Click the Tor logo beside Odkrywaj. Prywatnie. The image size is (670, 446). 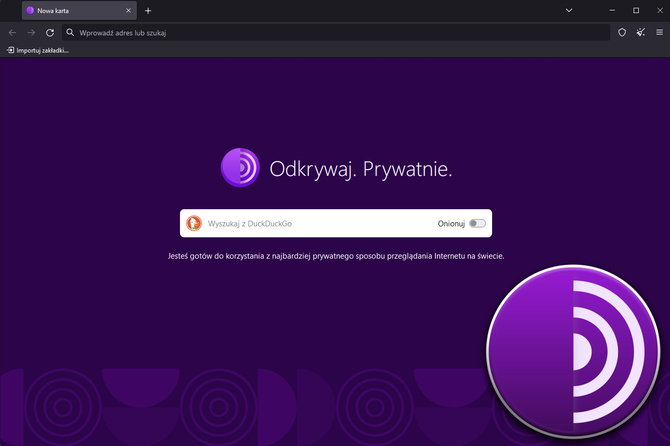pyautogui.click(x=240, y=167)
